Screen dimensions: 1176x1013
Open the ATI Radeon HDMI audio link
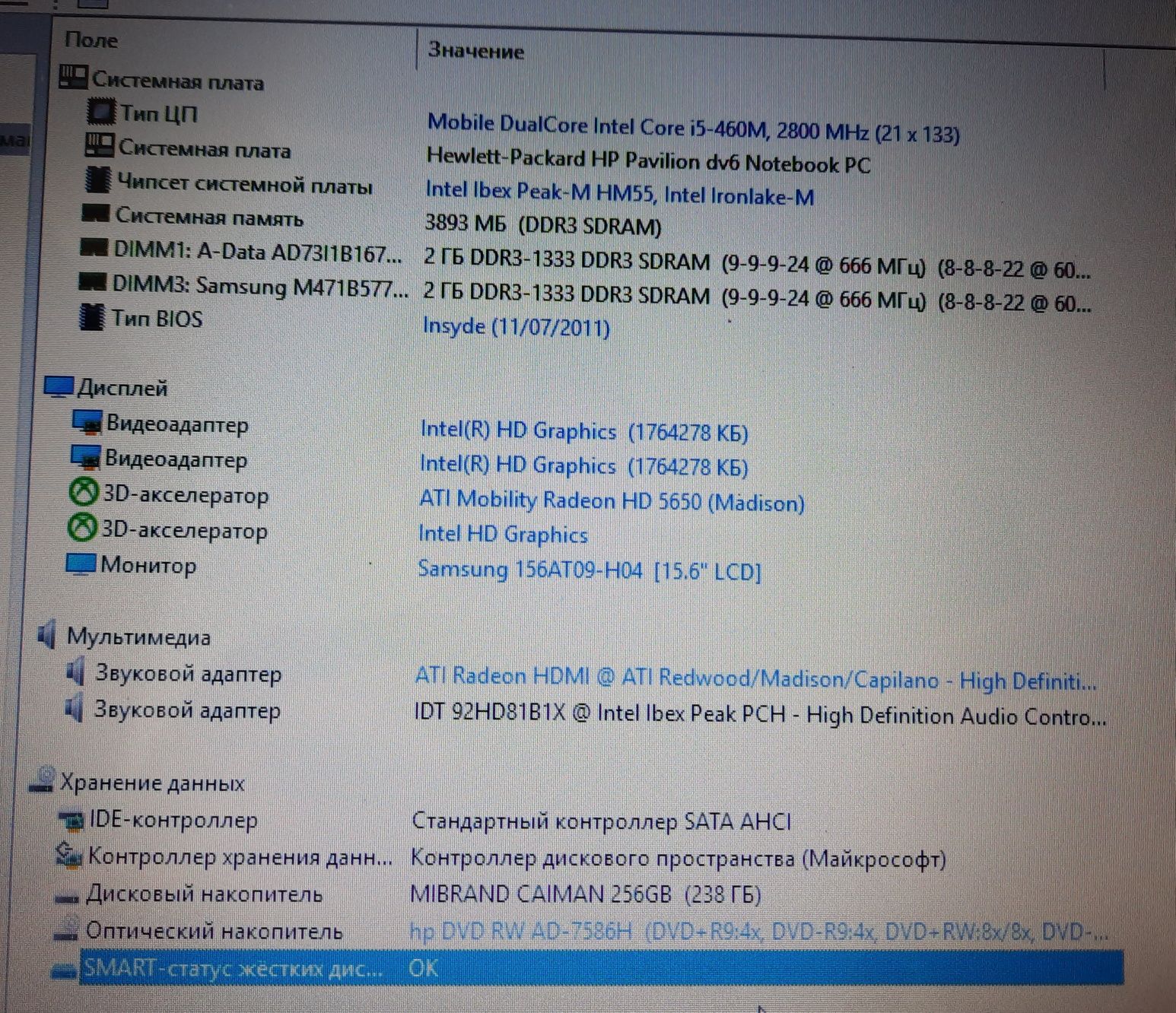coord(756,678)
